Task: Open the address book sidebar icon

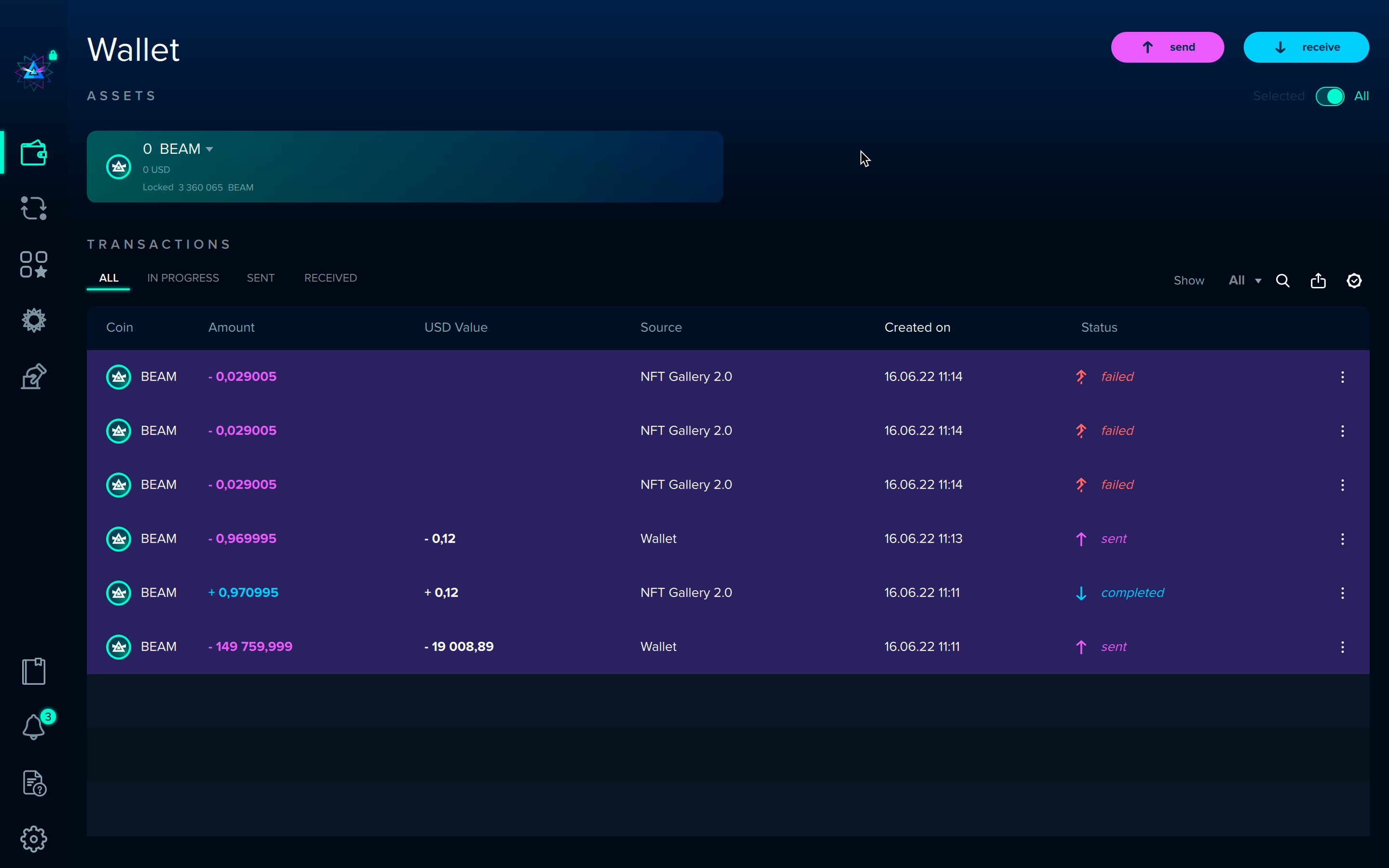Action: coord(33,671)
